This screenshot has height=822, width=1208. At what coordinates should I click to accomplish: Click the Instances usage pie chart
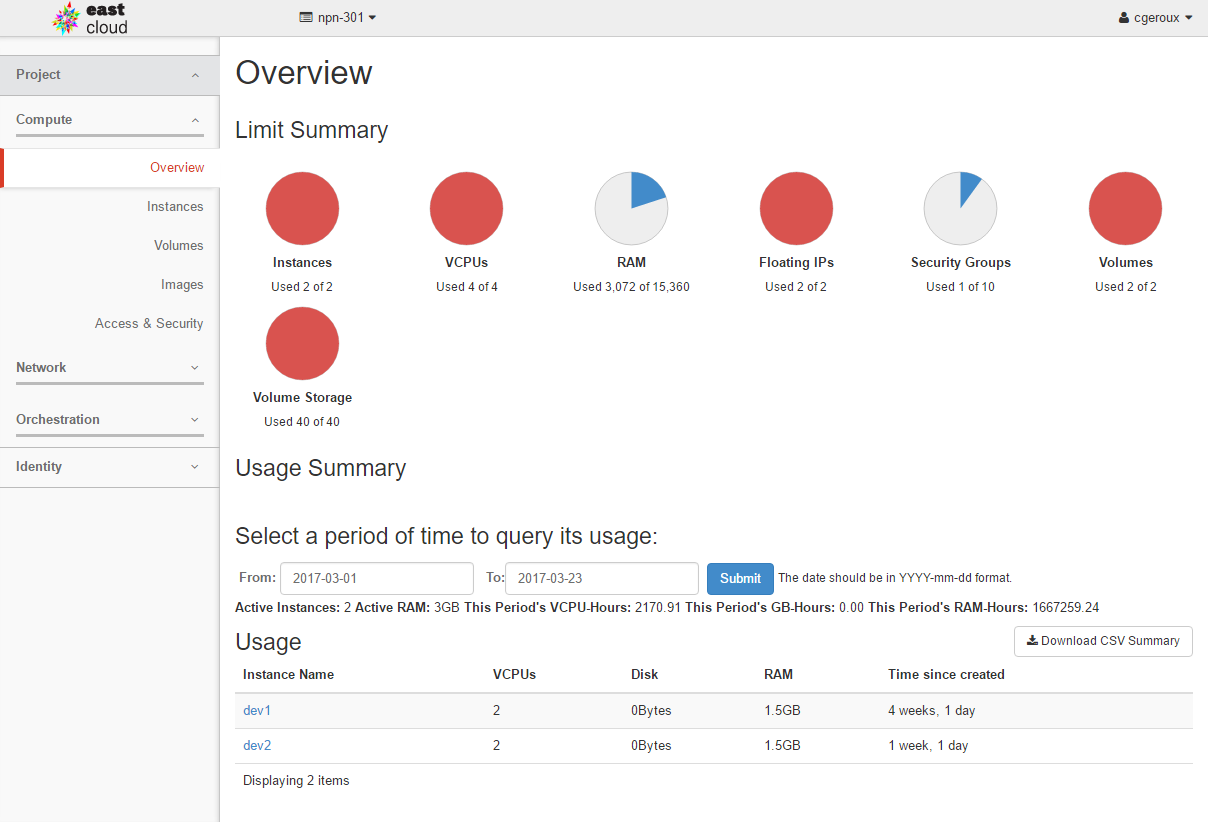coord(302,209)
